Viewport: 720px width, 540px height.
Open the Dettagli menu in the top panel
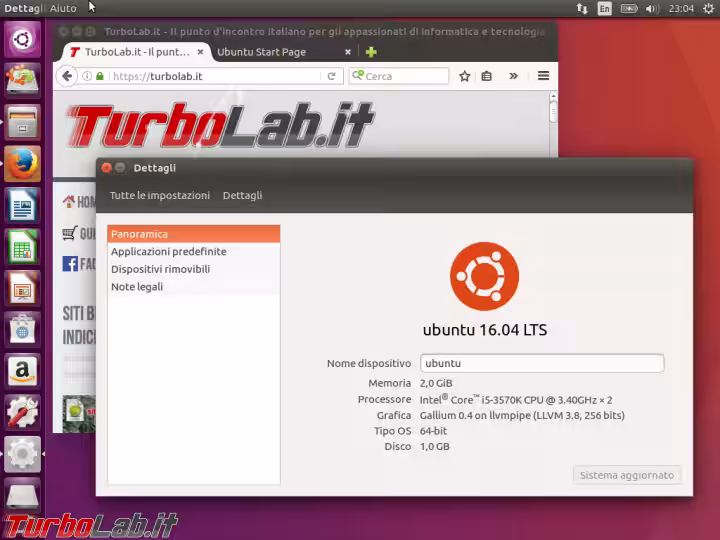click(23, 8)
